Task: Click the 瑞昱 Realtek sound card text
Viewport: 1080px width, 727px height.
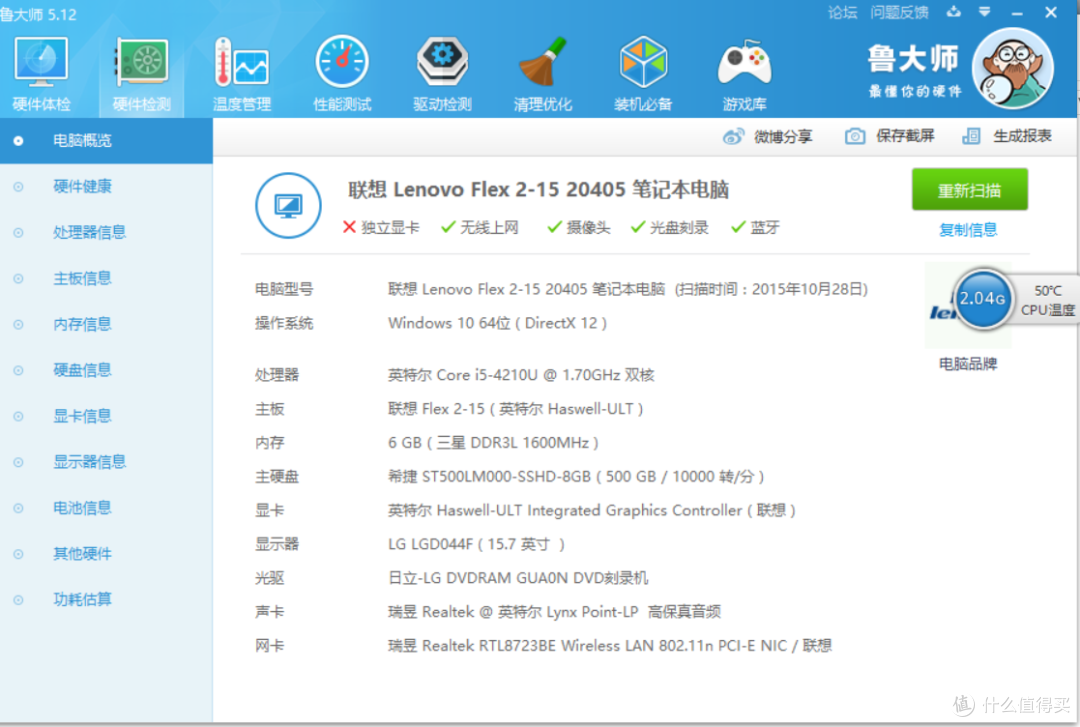Action: 554,612
